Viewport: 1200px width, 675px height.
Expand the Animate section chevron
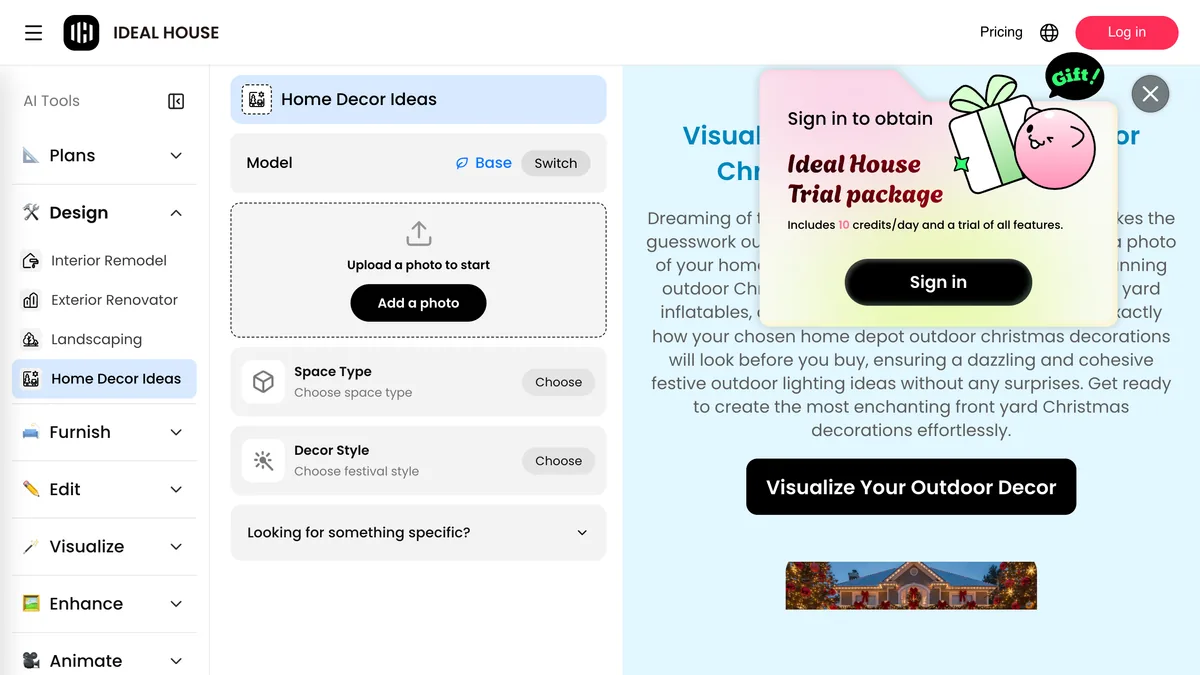[176, 661]
